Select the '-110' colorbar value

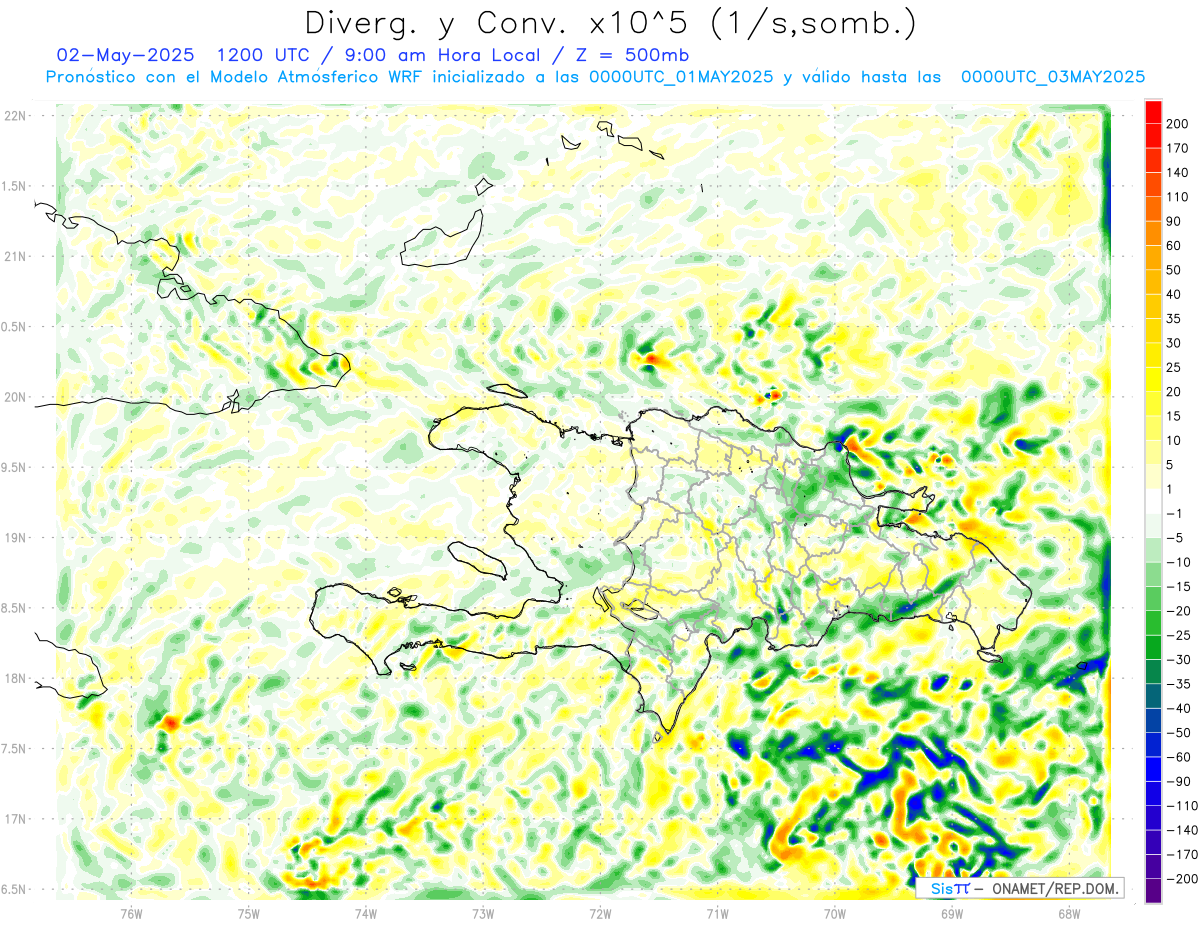point(1180,806)
